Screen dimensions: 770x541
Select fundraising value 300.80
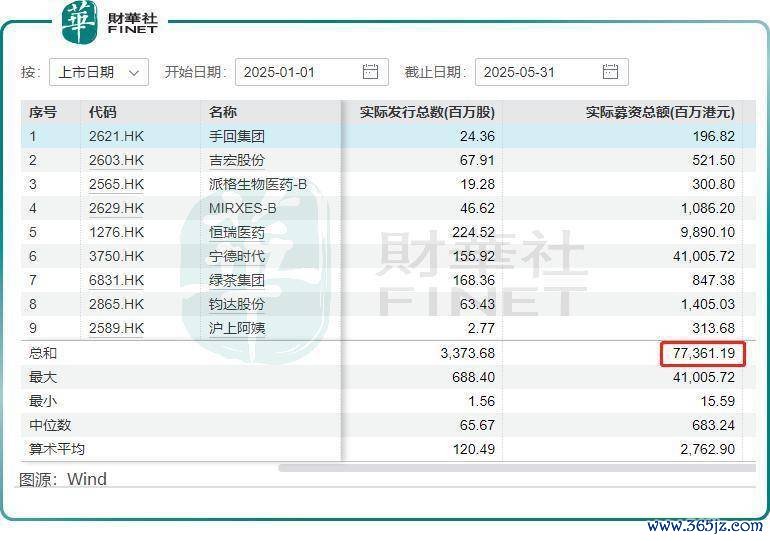click(x=714, y=185)
